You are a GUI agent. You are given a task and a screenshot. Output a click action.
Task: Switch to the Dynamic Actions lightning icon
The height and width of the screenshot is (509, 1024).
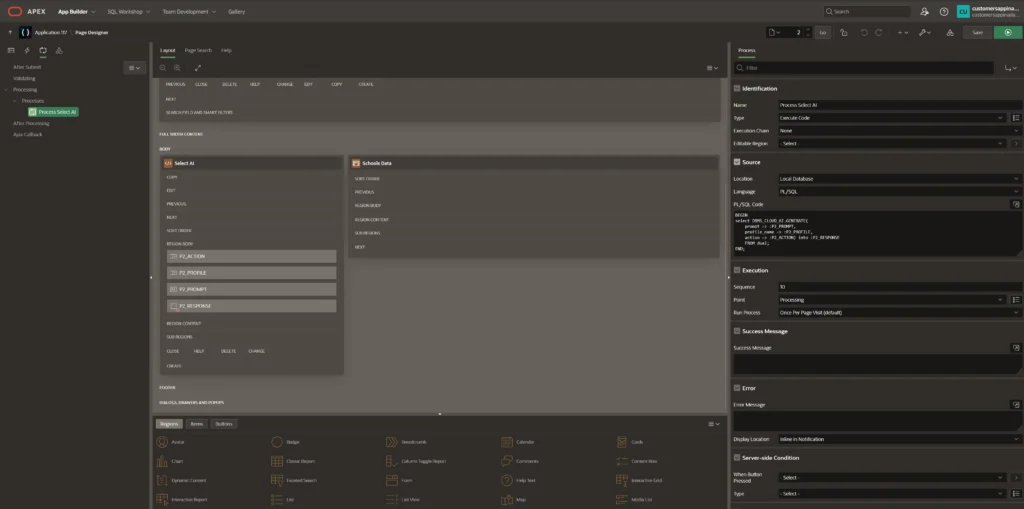27,49
